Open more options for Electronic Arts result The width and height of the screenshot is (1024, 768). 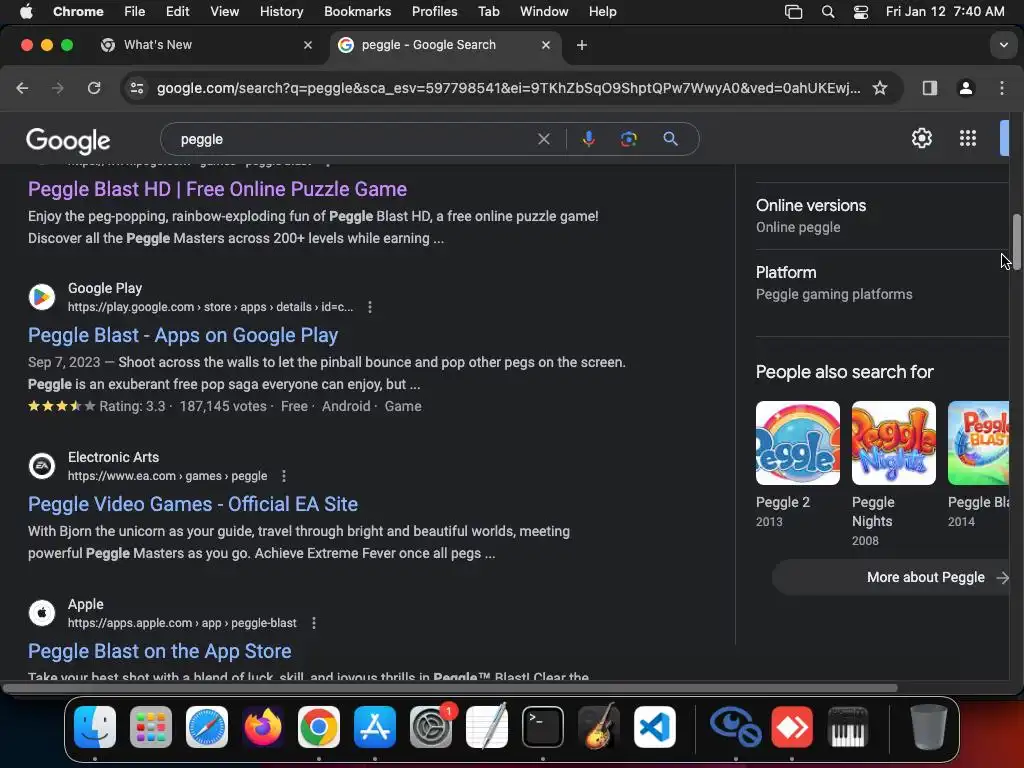click(283, 476)
